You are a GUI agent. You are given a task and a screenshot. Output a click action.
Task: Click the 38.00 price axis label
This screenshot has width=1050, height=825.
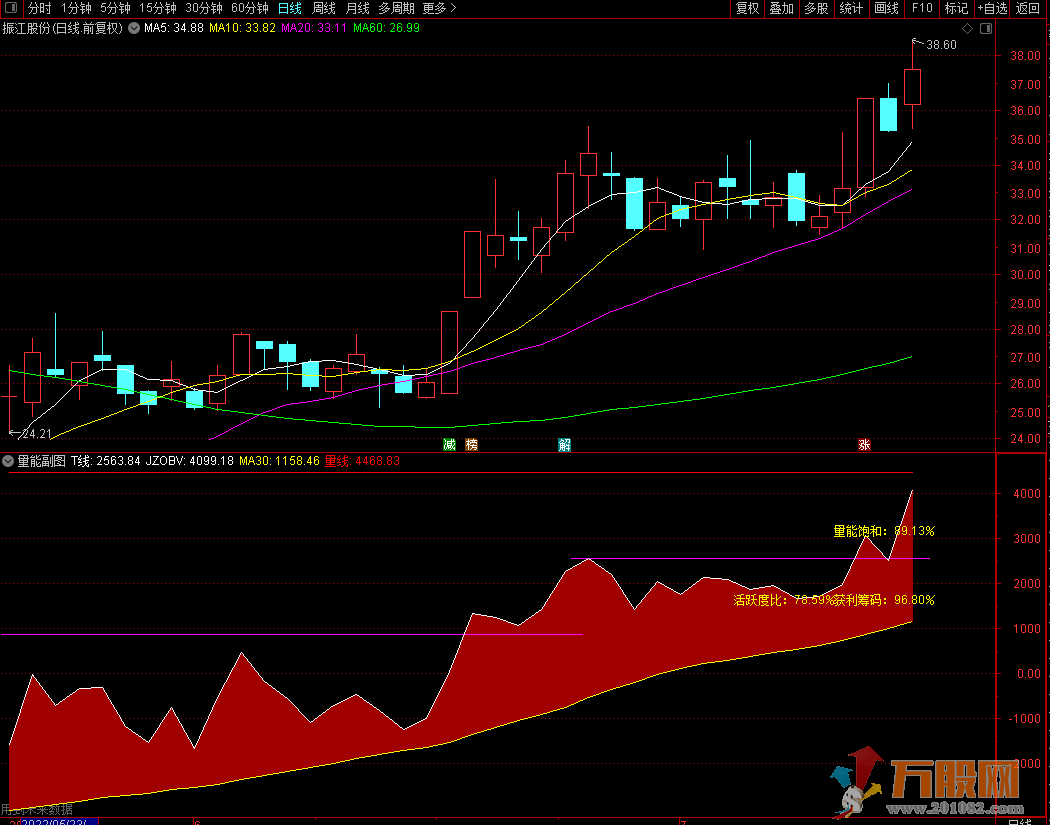[1025, 56]
